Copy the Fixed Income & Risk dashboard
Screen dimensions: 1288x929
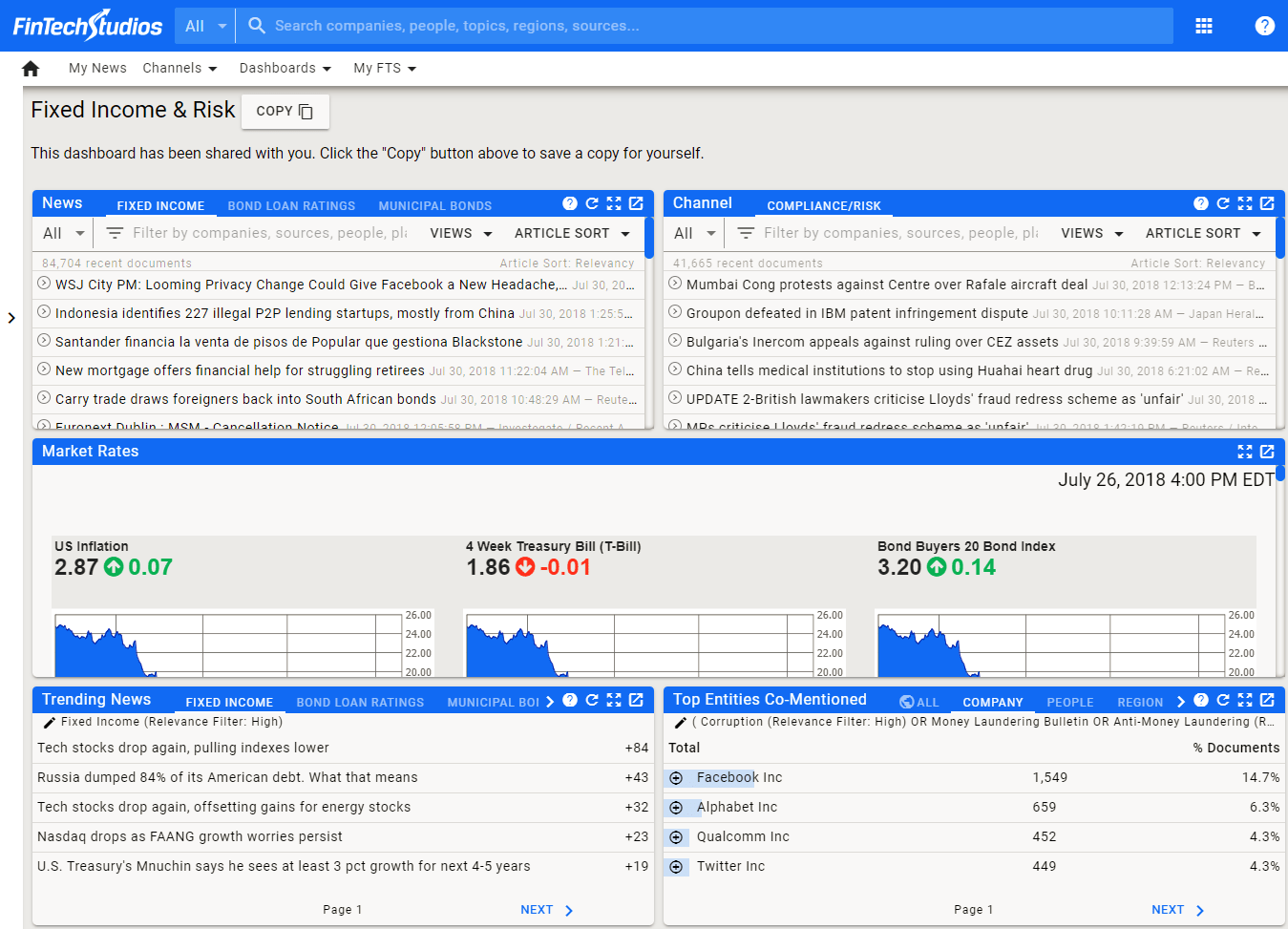(285, 112)
